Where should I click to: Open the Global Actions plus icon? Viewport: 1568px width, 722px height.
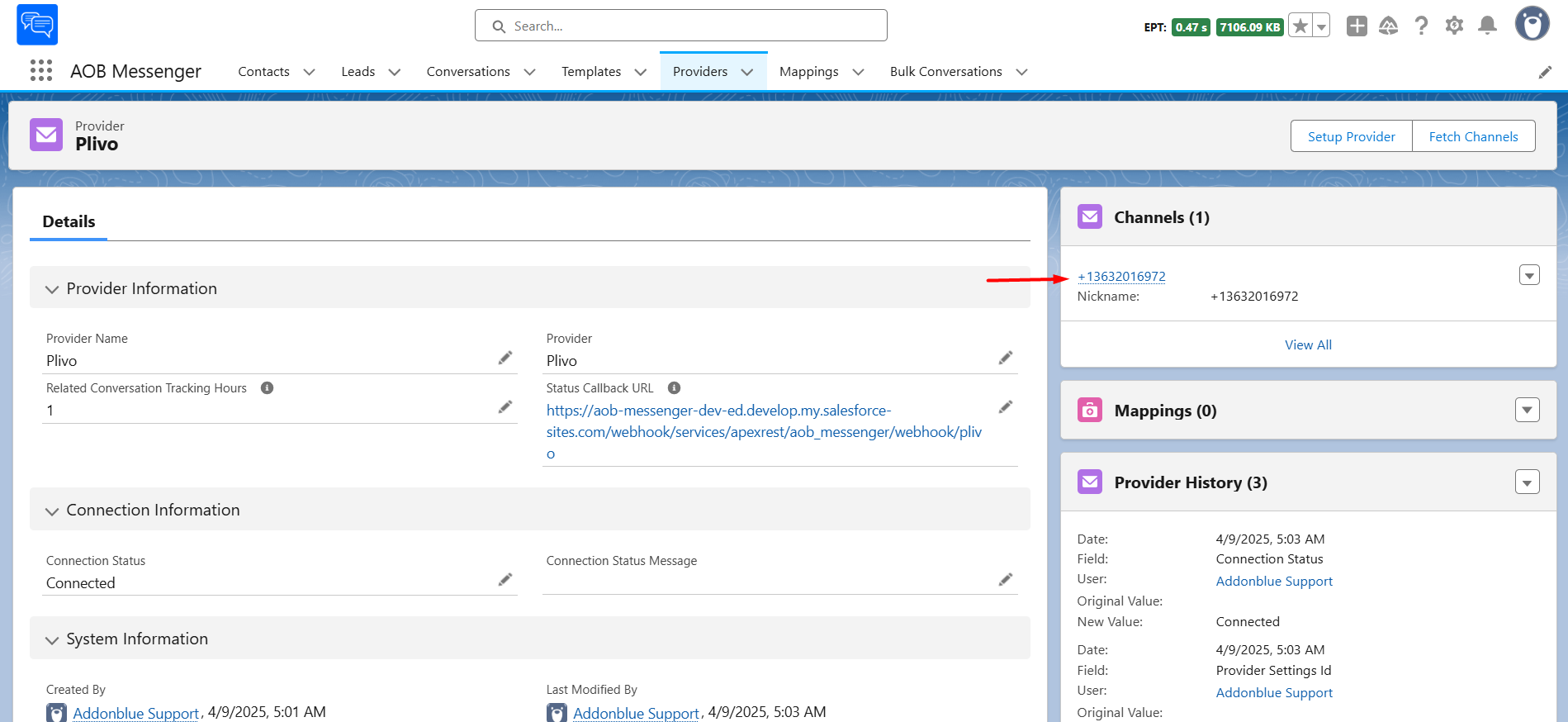(1357, 26)
